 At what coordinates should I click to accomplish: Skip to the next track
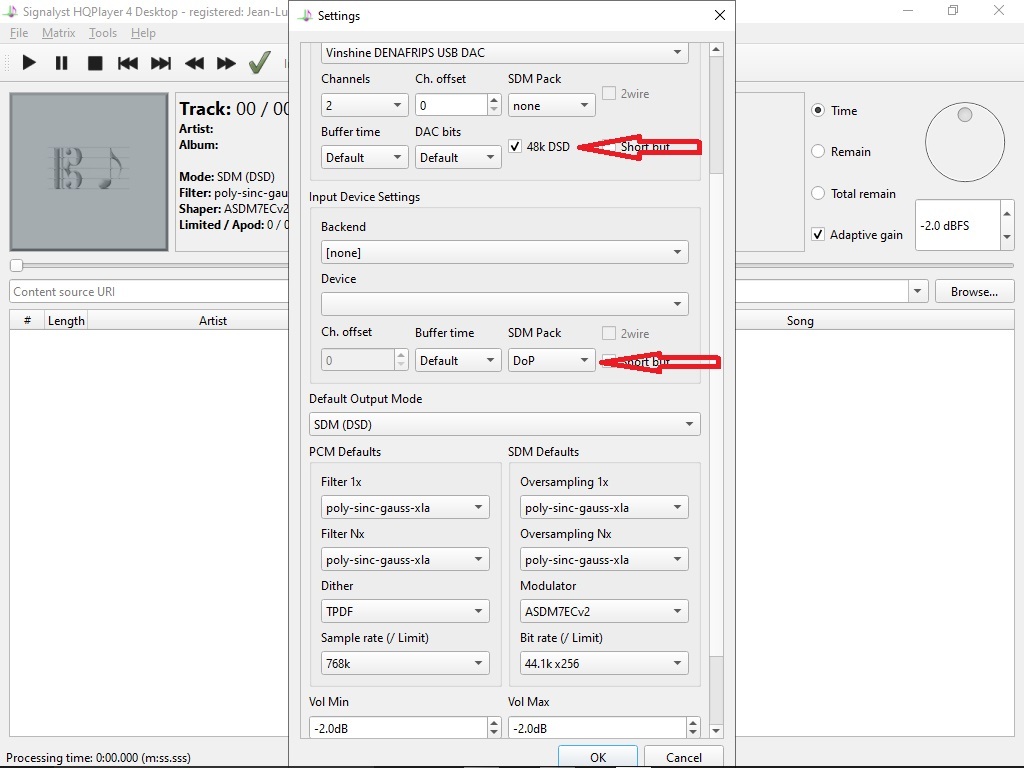pyautogui.click(x=161, y=63)
